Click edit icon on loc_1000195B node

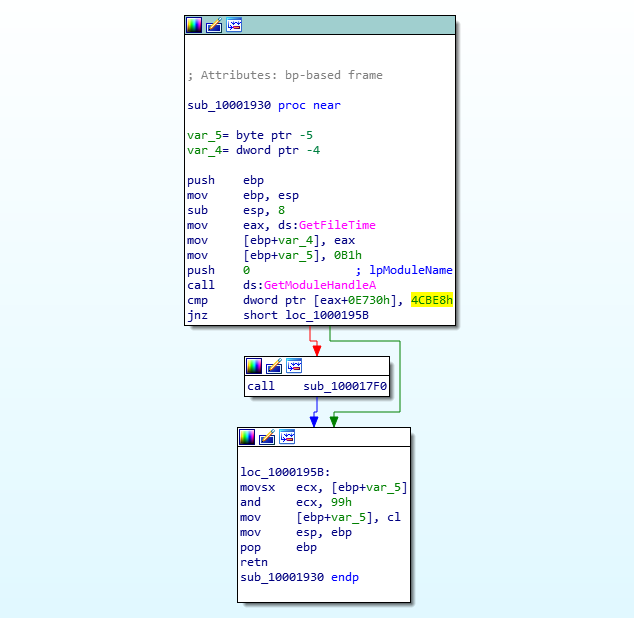tap(267, 437)
